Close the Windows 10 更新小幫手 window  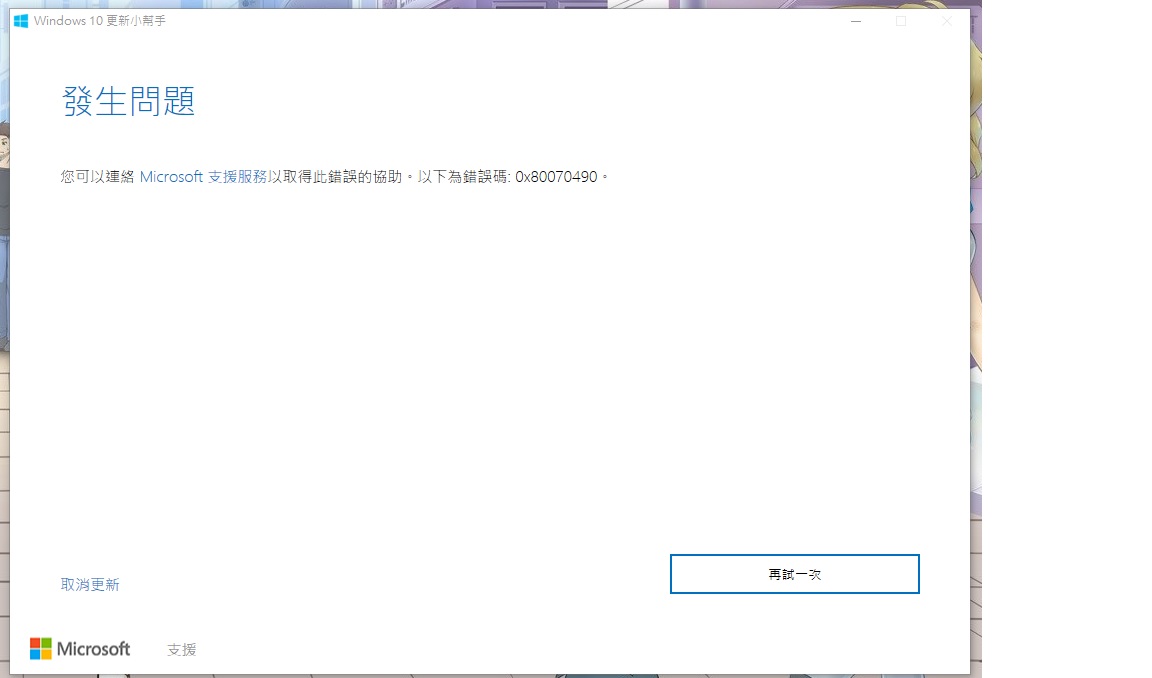946,21
